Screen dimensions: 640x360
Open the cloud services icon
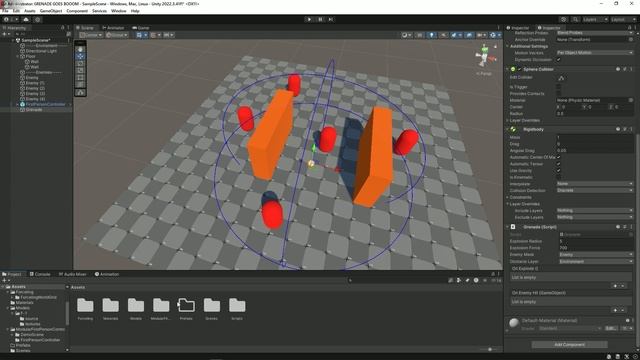coord(26,19)
